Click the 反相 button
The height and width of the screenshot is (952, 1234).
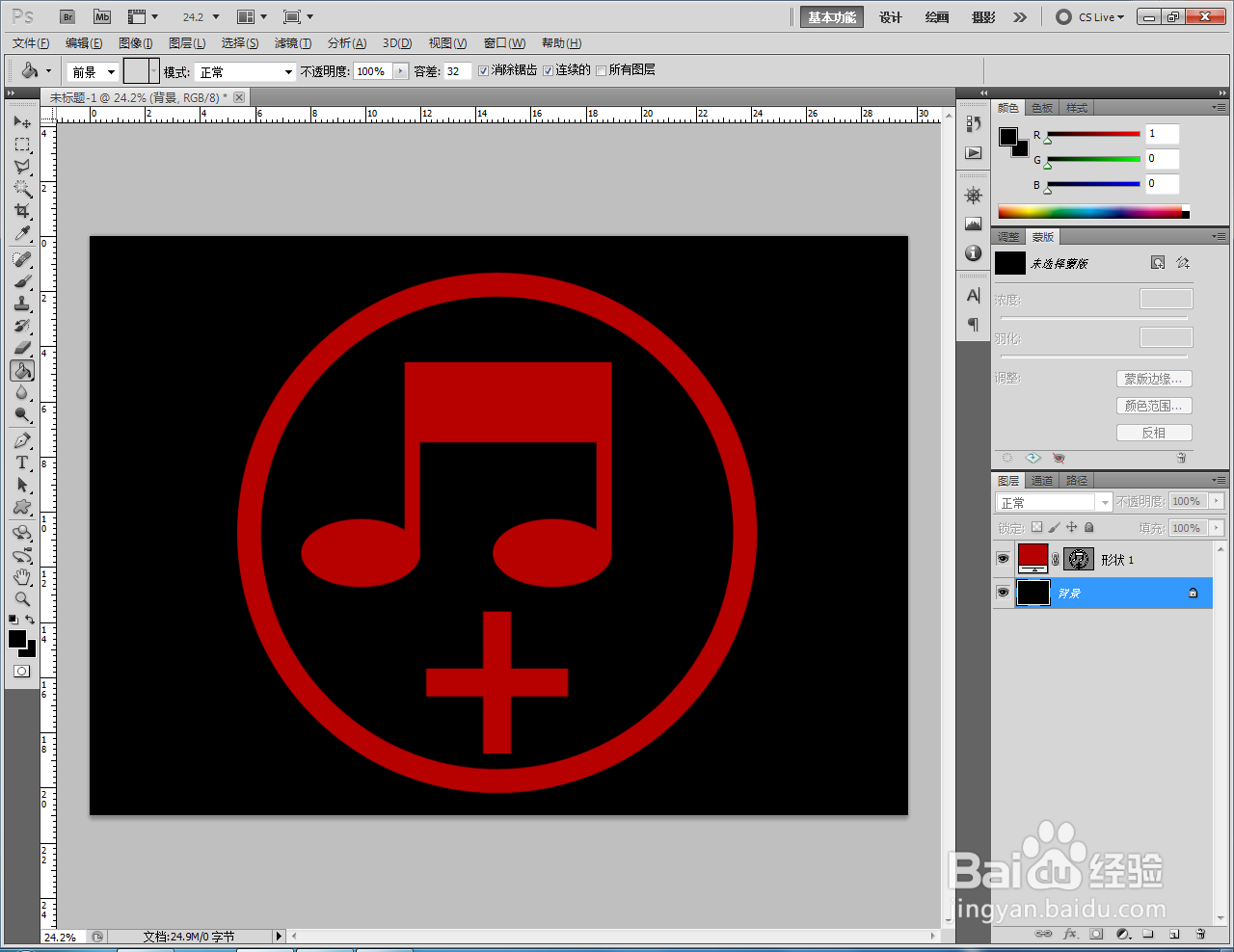pyautogui.click(x=1154, y=433)
